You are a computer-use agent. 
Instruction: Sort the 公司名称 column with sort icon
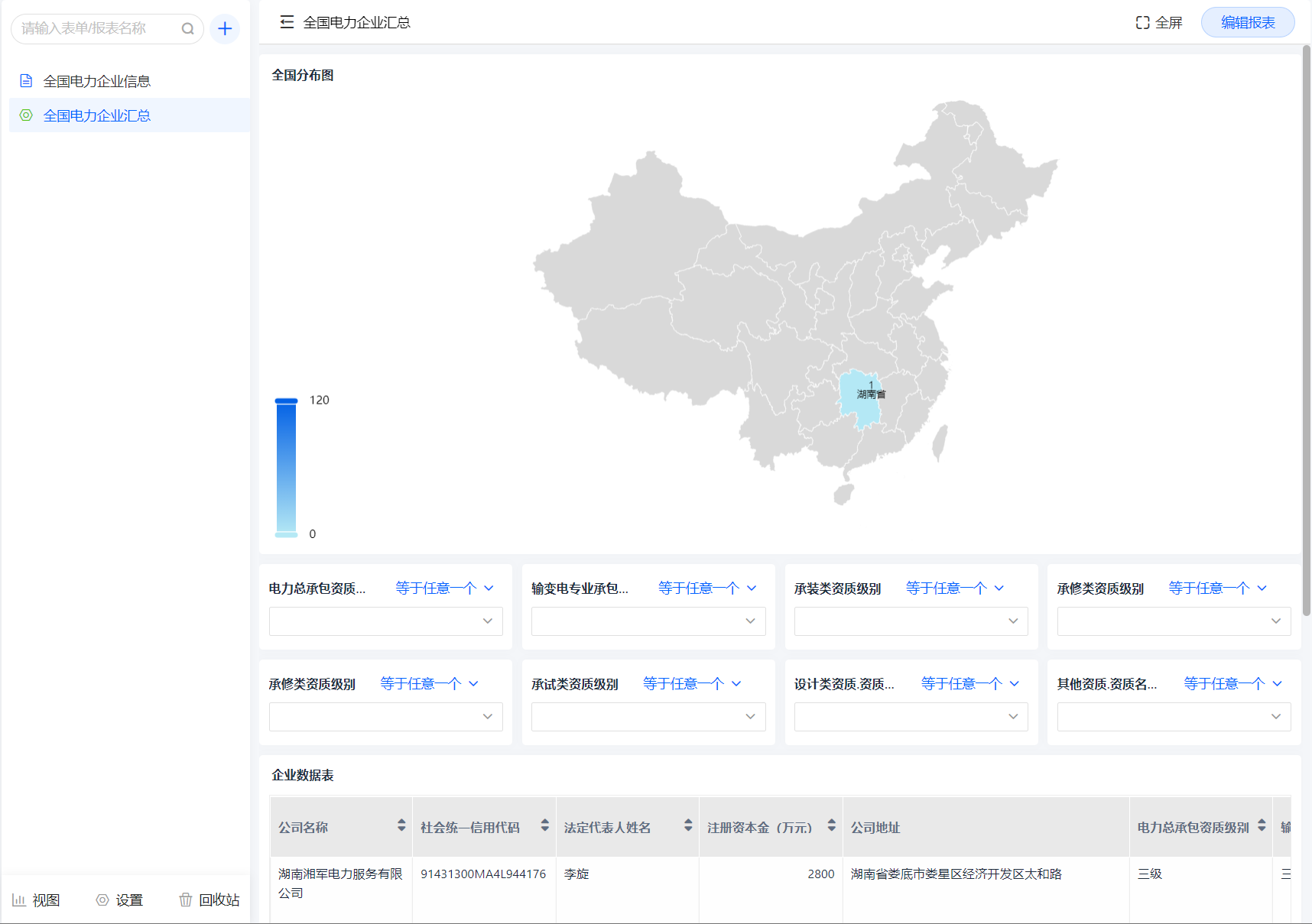401,825
